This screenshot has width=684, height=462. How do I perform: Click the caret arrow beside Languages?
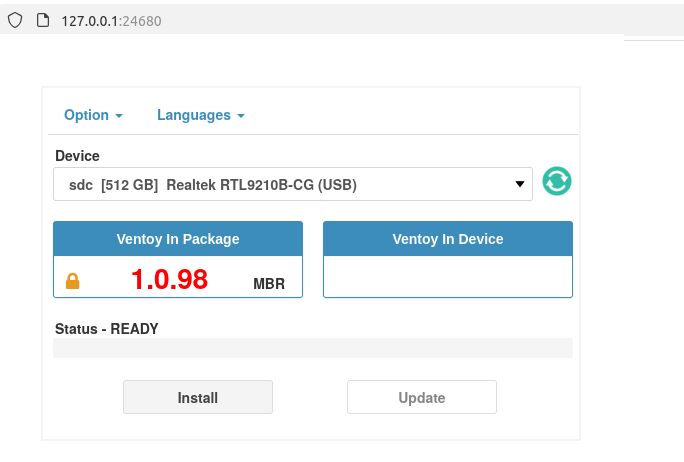point(241,116)
